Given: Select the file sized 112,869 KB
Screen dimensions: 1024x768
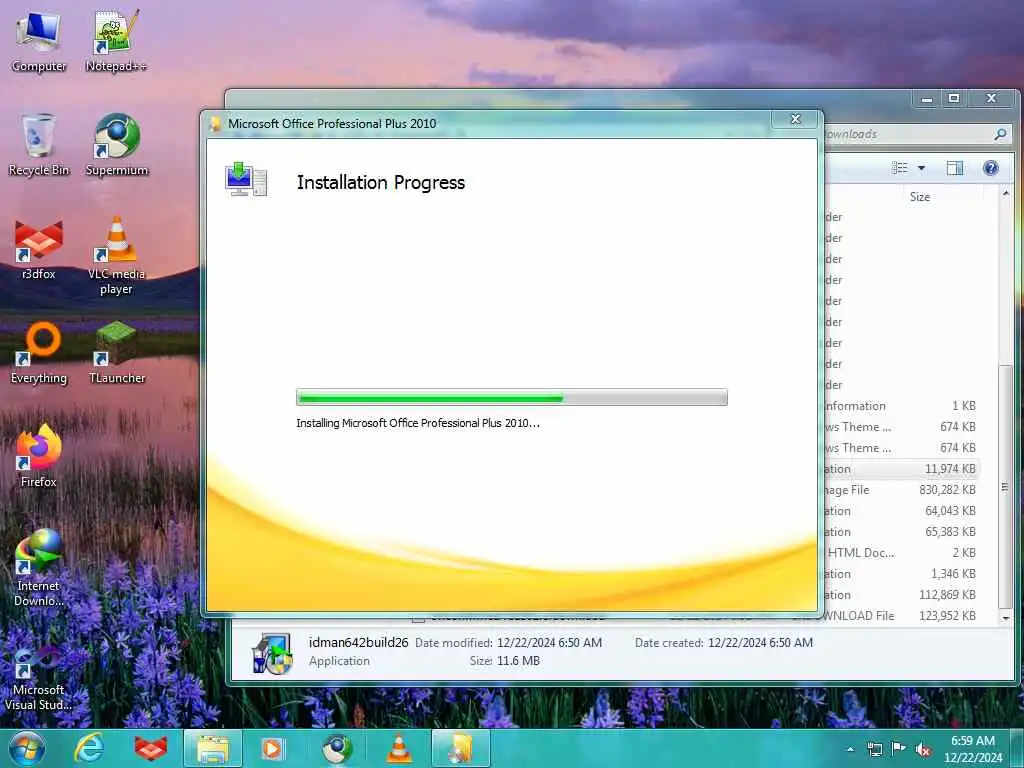Looking at the screenshot, I should click(x=901, y=595).
